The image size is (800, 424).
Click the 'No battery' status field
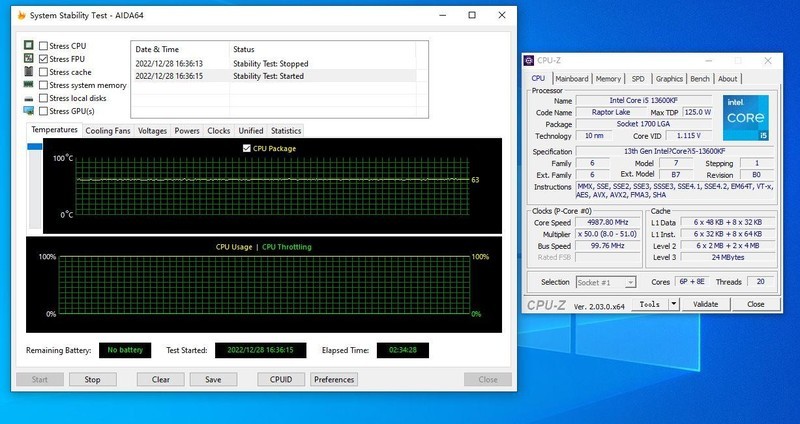(x=125, y=351)
